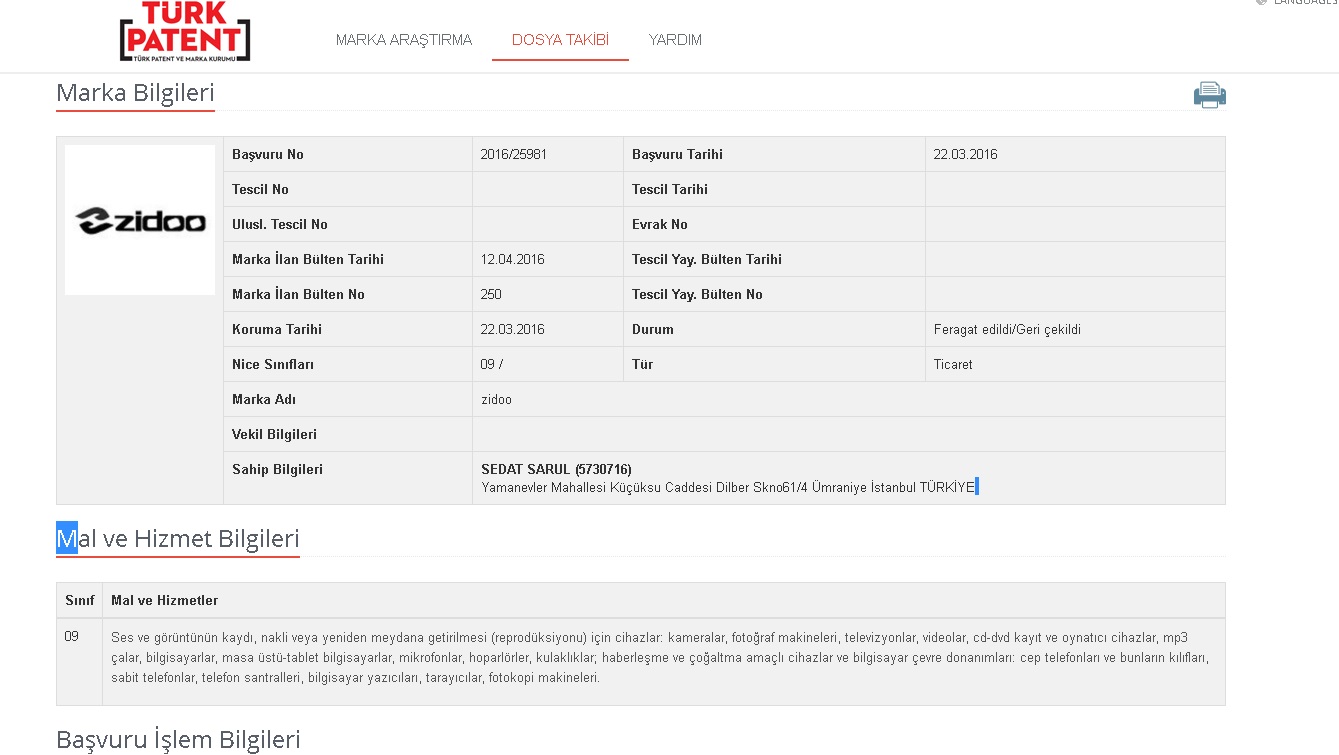Click the class 09 goods description text
Image resolution: width=1339 pixels, height=755 pixels.
pyautogui.click(x=660, y=657)
